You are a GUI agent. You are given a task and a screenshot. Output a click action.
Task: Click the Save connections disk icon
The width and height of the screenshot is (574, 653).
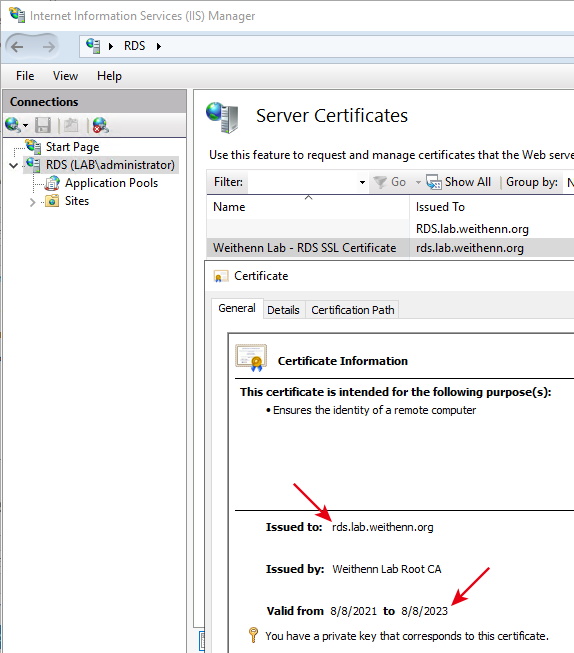click(43, 125)
